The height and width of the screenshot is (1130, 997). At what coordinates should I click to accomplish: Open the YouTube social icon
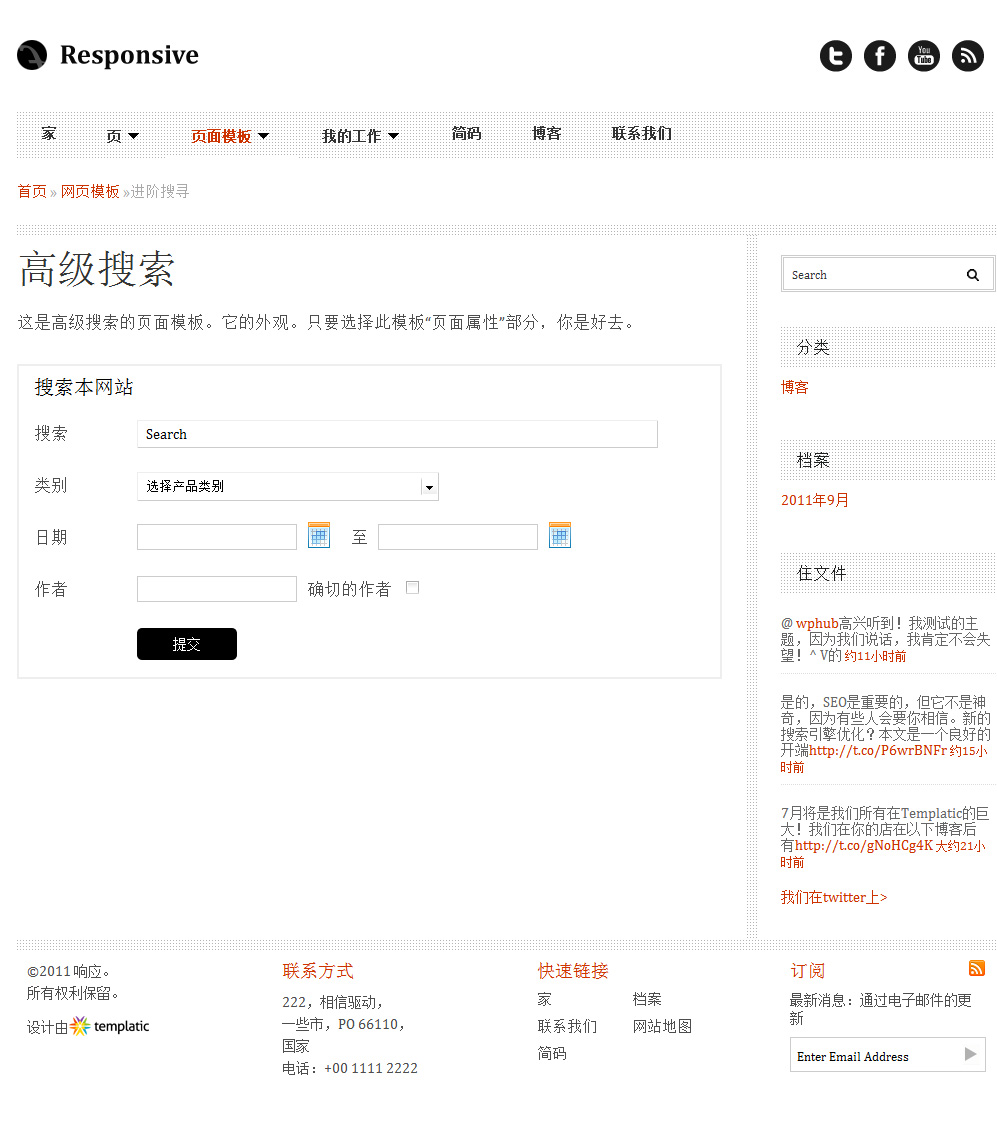pos(924,56)
